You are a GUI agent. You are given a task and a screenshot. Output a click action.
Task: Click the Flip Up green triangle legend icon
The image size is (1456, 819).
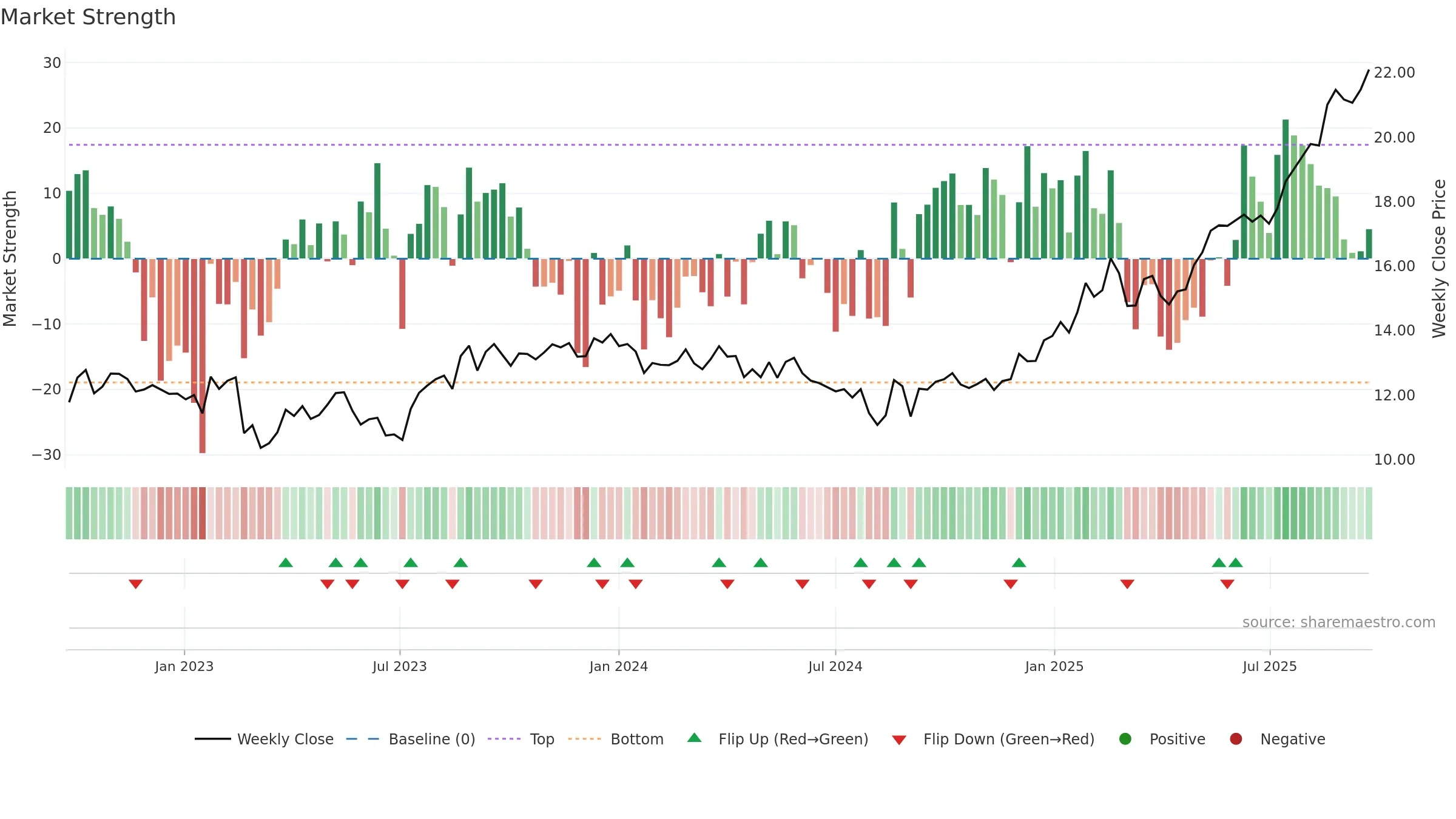695,738
